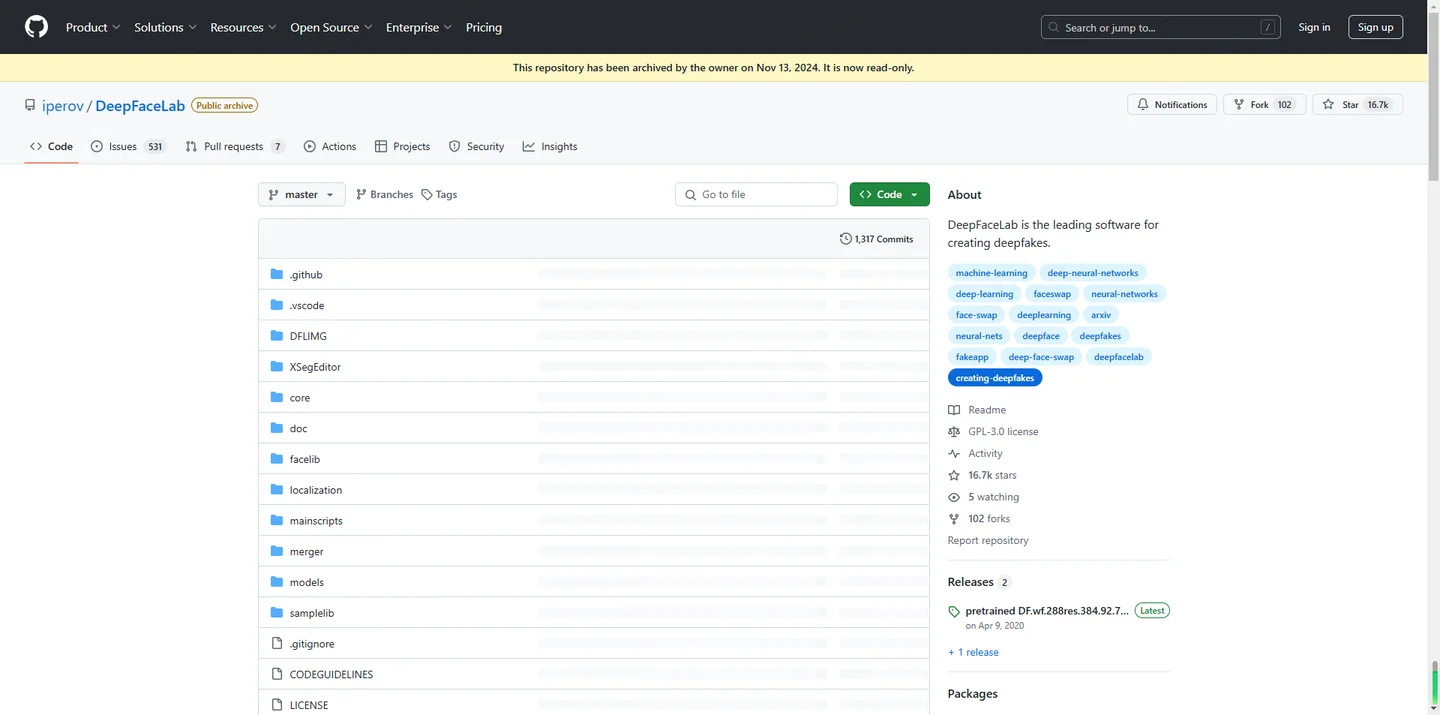Image resolution: width=1440 pixels, height=715 pixels.
Task: Expand the Resources menu
Action: tap(243, 27)
